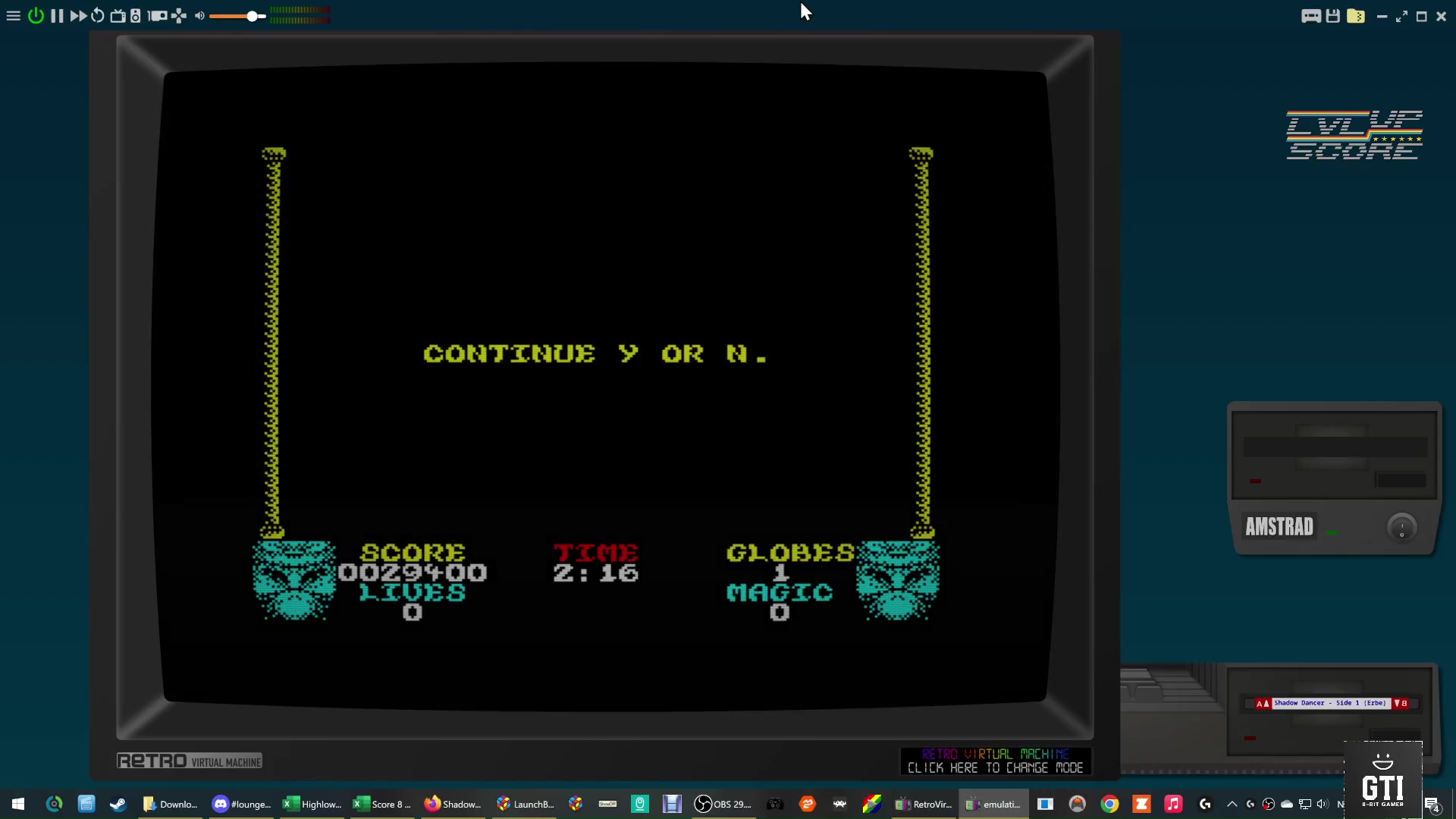The width and height of the screenshot is (1456, 819).
Task: Toggle the green power button
Action: [x=36, y=15]
